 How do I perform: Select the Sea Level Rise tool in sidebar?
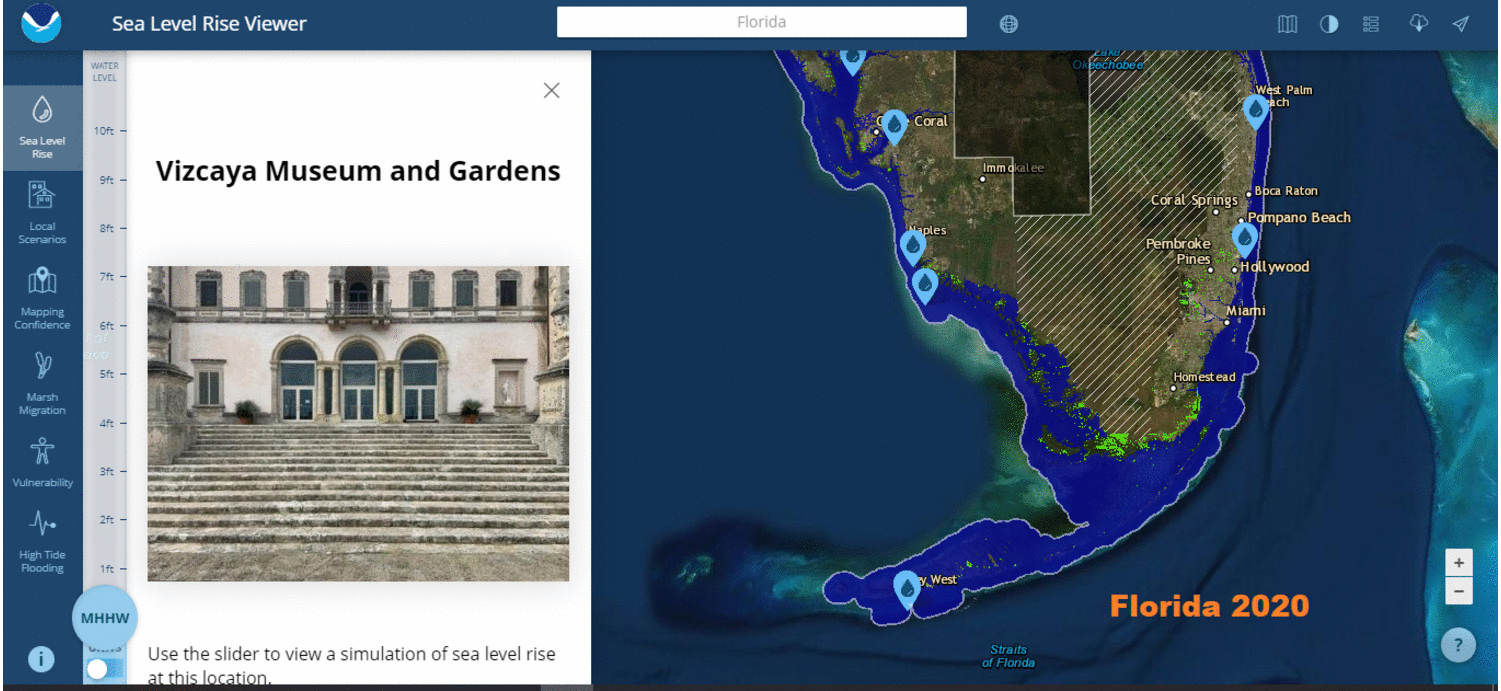pos(42,128)
